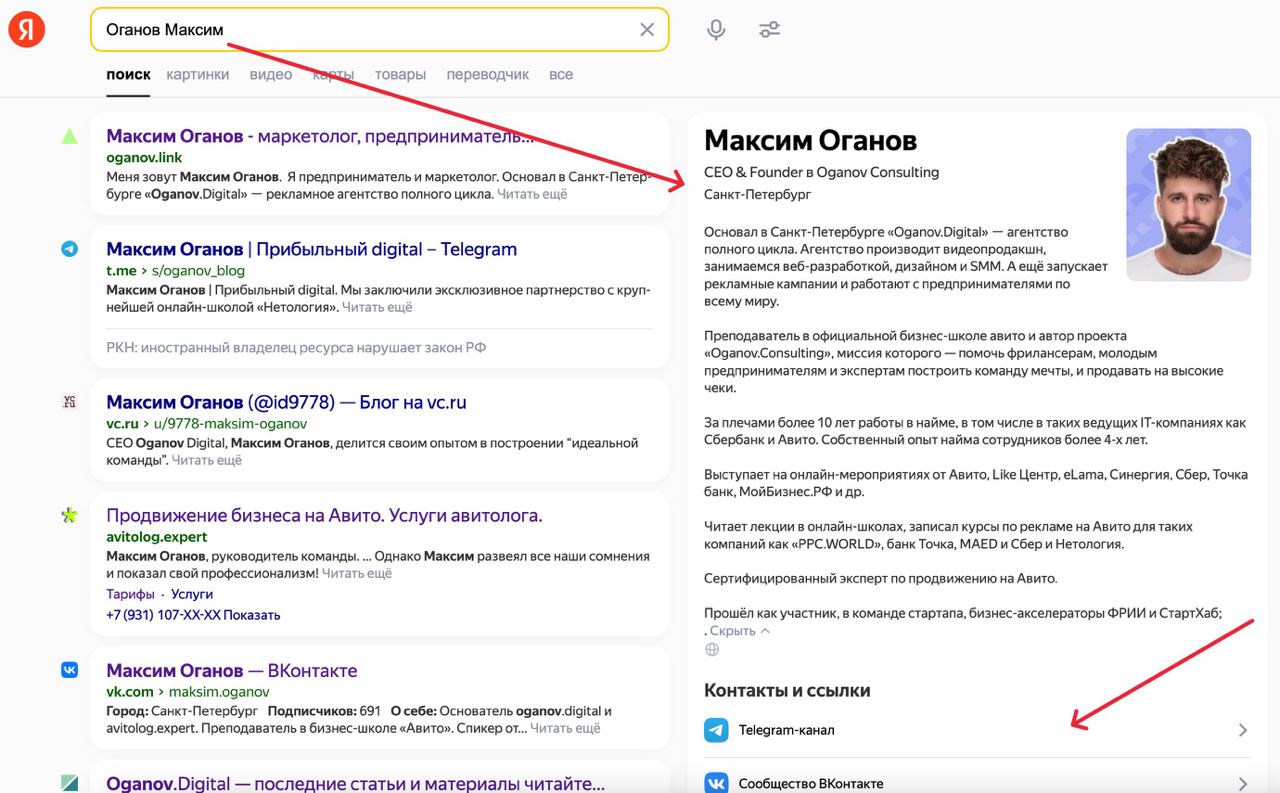1280x793 pixels.
Task: Open result Блог на vc.ru
Action: (x=286, y=402)
